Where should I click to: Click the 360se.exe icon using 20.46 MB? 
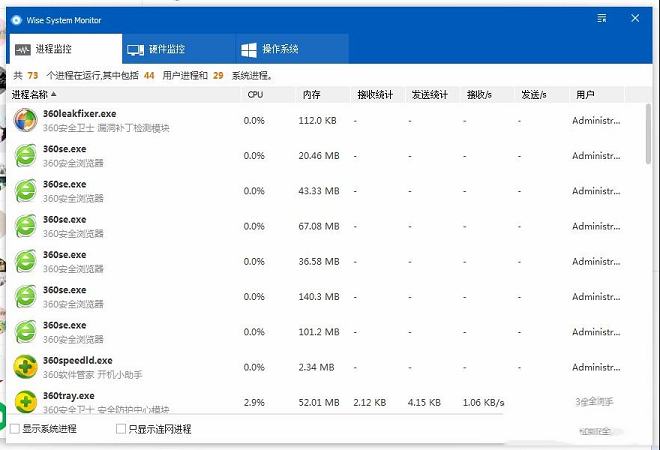click(x=25, y=156)
